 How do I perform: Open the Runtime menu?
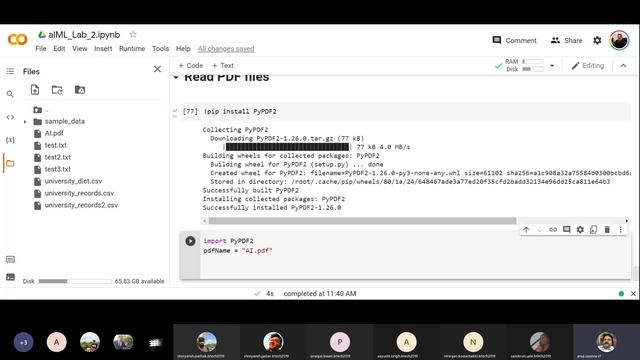pyautogui.click(x=132, y=49)
